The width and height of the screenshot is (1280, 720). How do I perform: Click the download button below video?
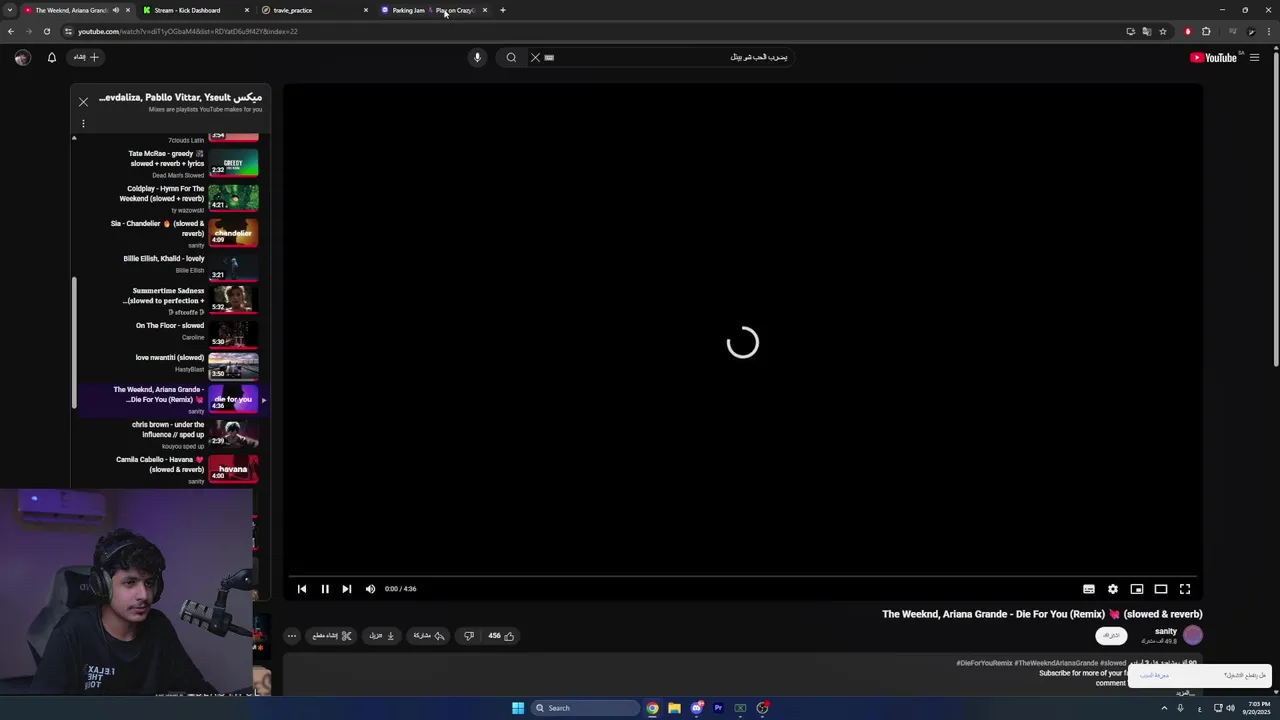382,636
